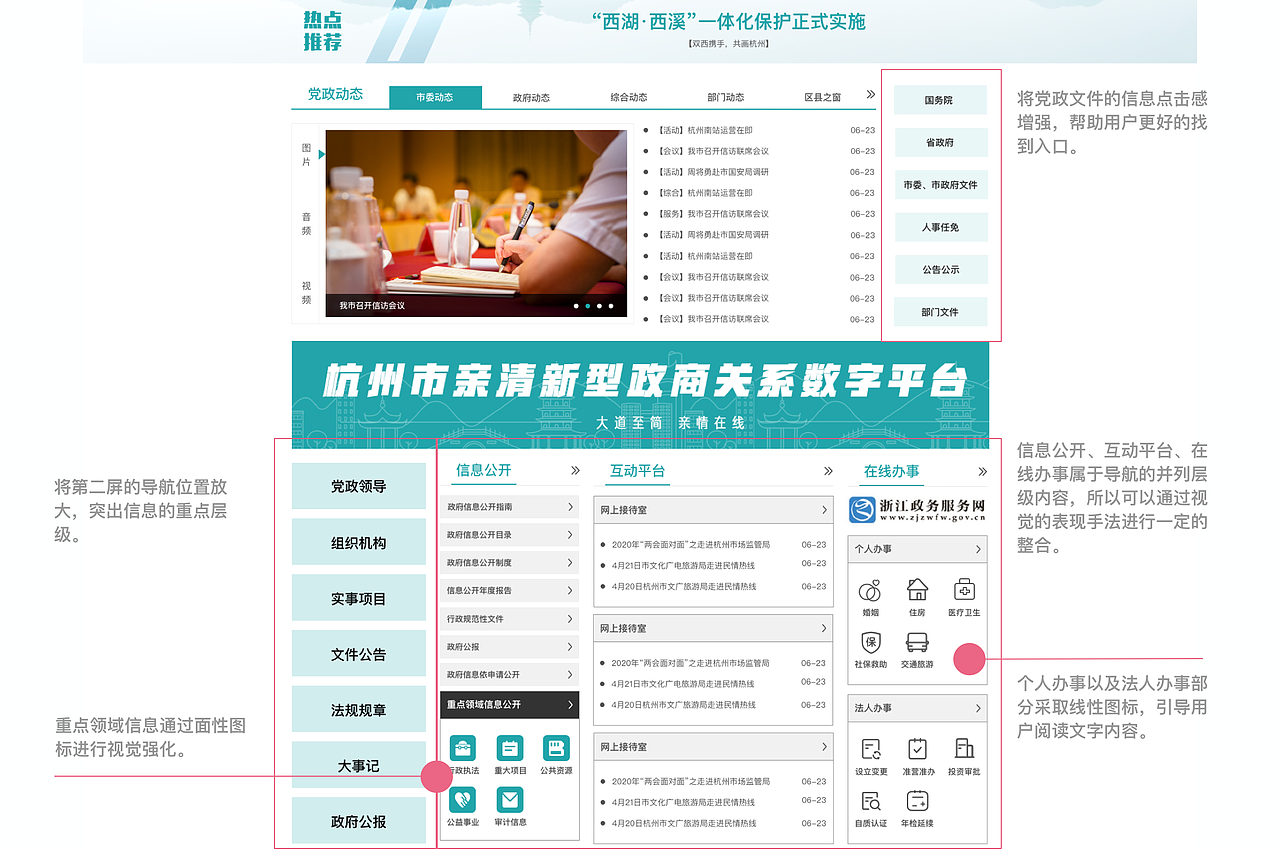Click the 公益事业 heart icon
This screenshot has width=1280, height=849.
pyautogui.click(x=462, y=800)
